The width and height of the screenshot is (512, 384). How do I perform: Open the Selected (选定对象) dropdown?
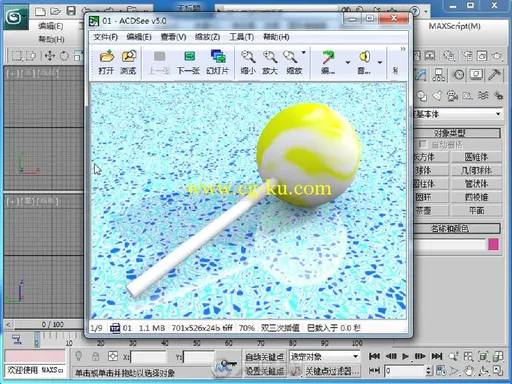tap(324, 357)
